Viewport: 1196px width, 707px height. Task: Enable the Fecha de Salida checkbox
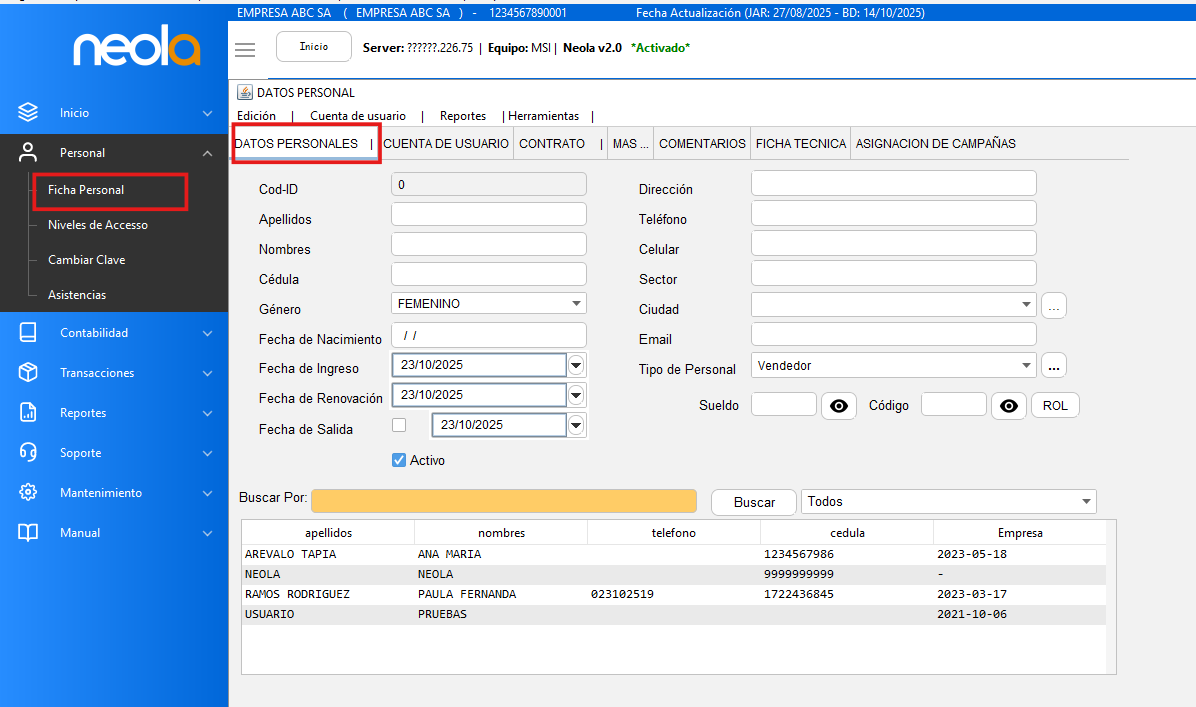pyautogui.click(x=400, y=425)
